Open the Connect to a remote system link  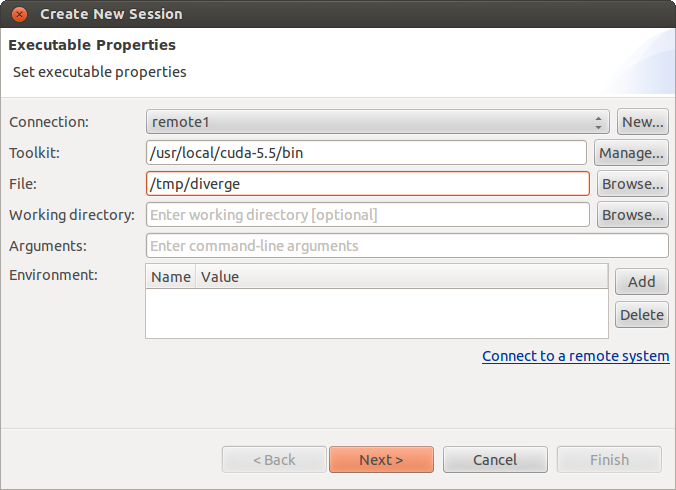coord(575,356)
